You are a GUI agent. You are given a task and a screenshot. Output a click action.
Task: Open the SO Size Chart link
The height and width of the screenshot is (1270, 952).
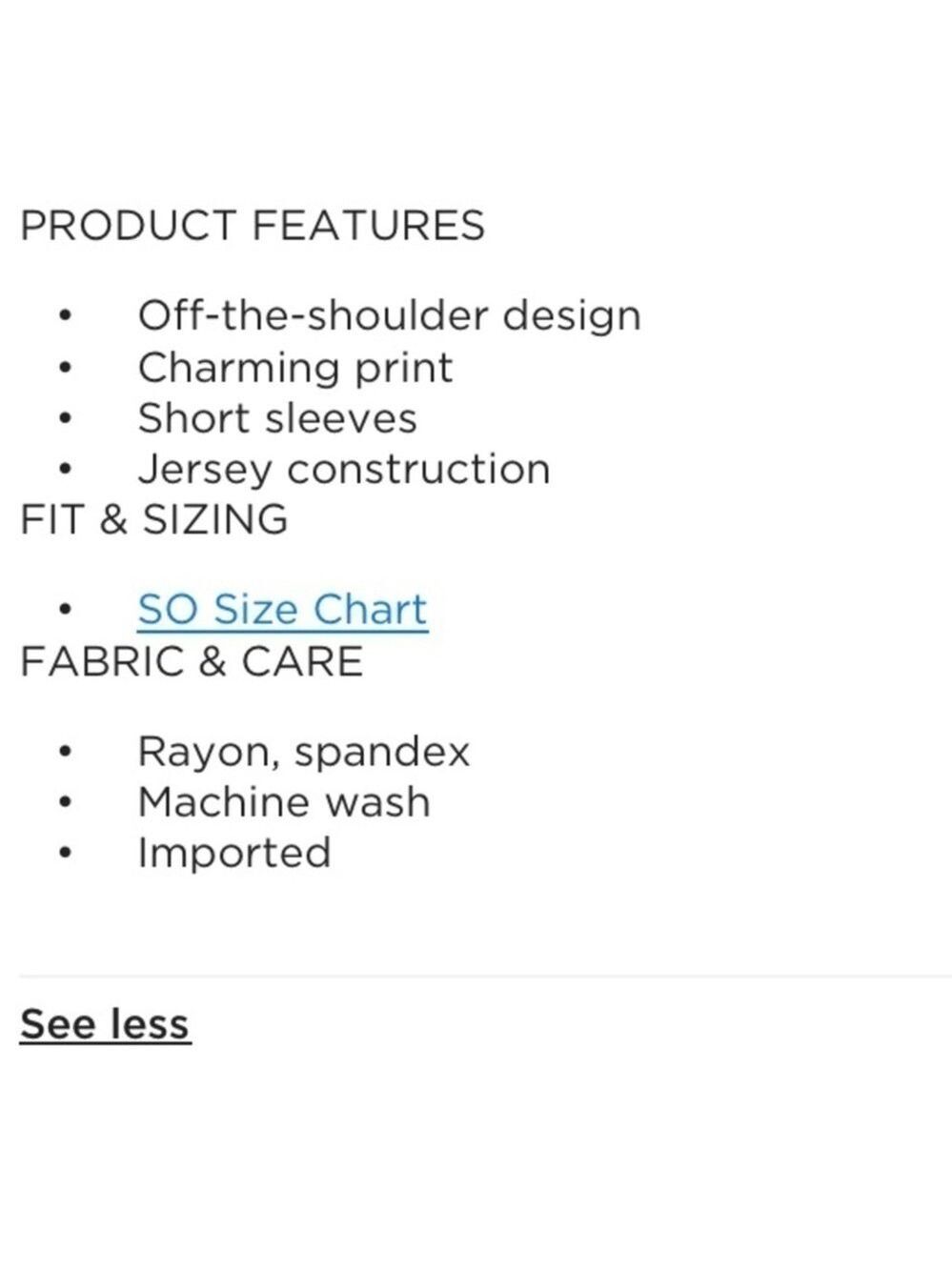click(282, 610)
